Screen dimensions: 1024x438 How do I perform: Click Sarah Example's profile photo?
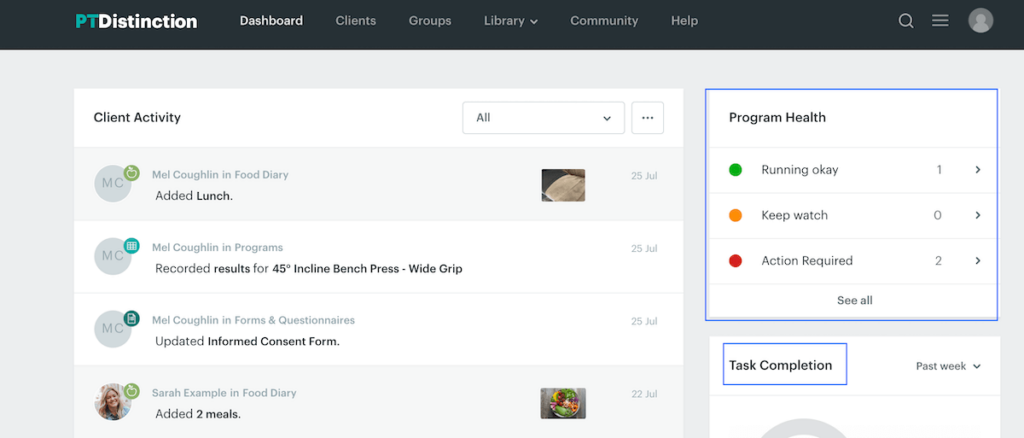point(113,402)
